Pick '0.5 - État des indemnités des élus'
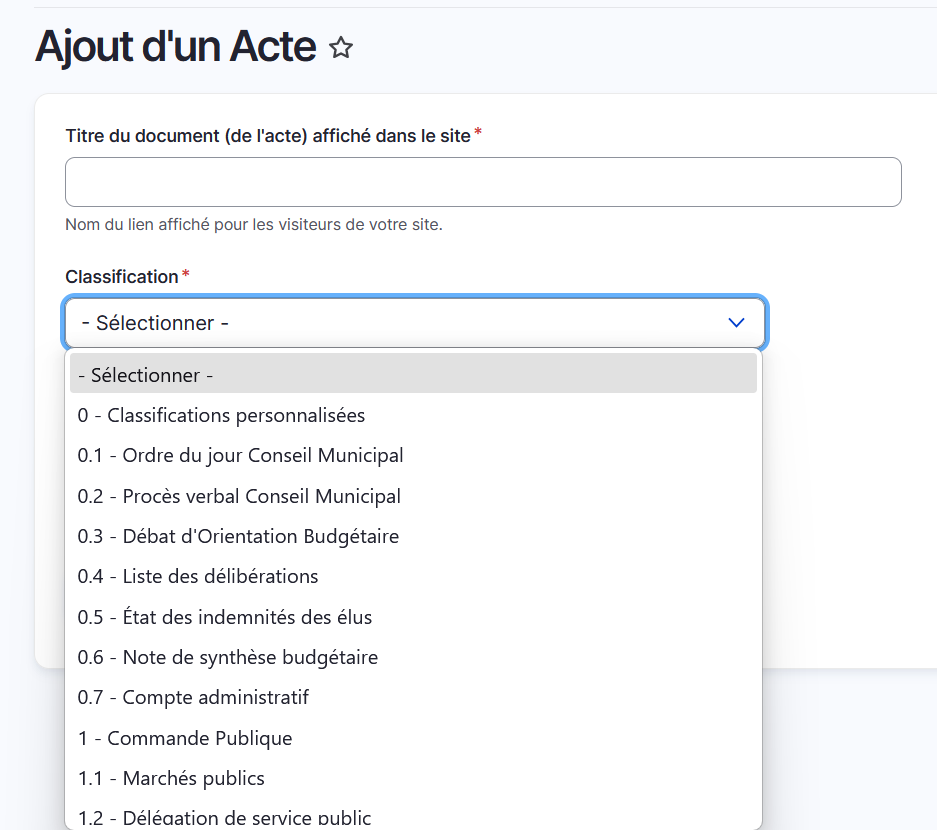This screenshot has width=937, height=830. (225, 617)
